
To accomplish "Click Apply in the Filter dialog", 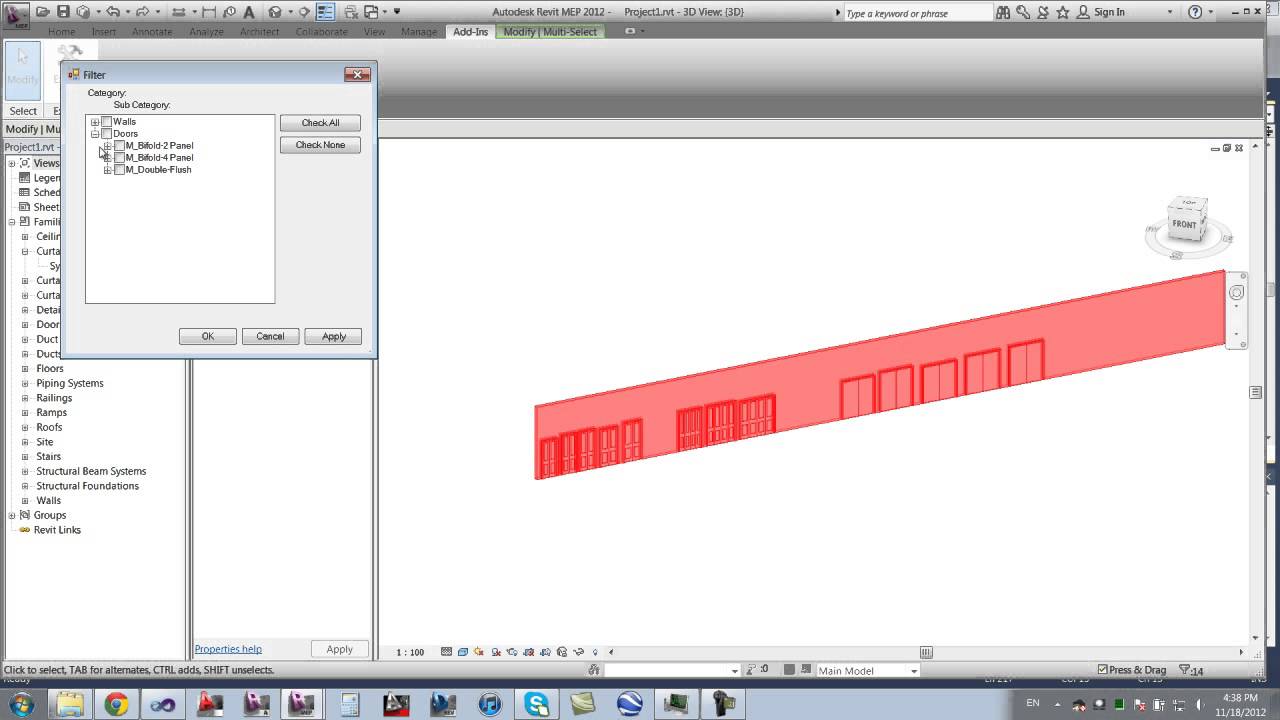I will click(333, 336).
